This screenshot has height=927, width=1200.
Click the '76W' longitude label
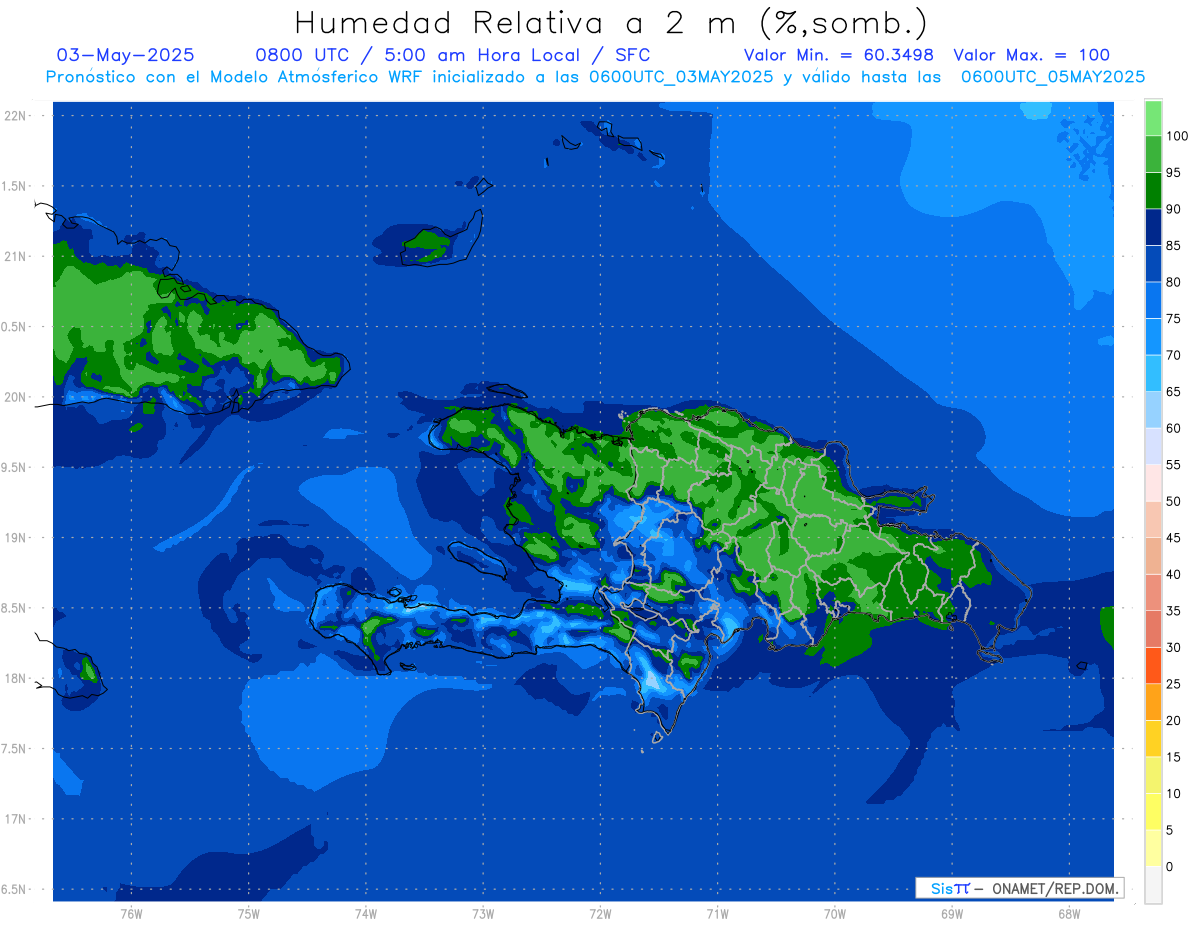coord(131,914)
